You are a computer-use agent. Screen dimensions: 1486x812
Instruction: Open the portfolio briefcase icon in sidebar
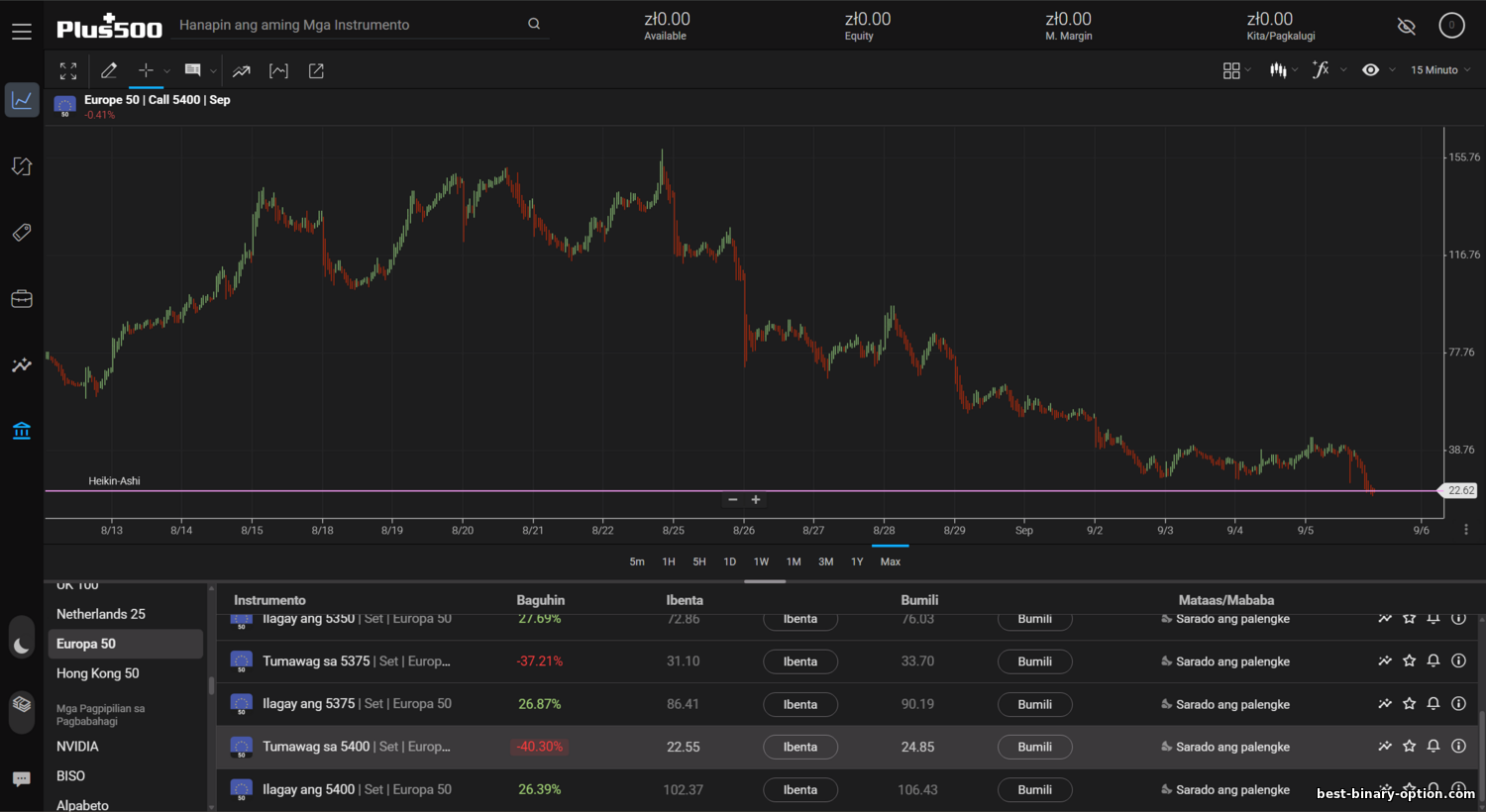click(22, 299)
